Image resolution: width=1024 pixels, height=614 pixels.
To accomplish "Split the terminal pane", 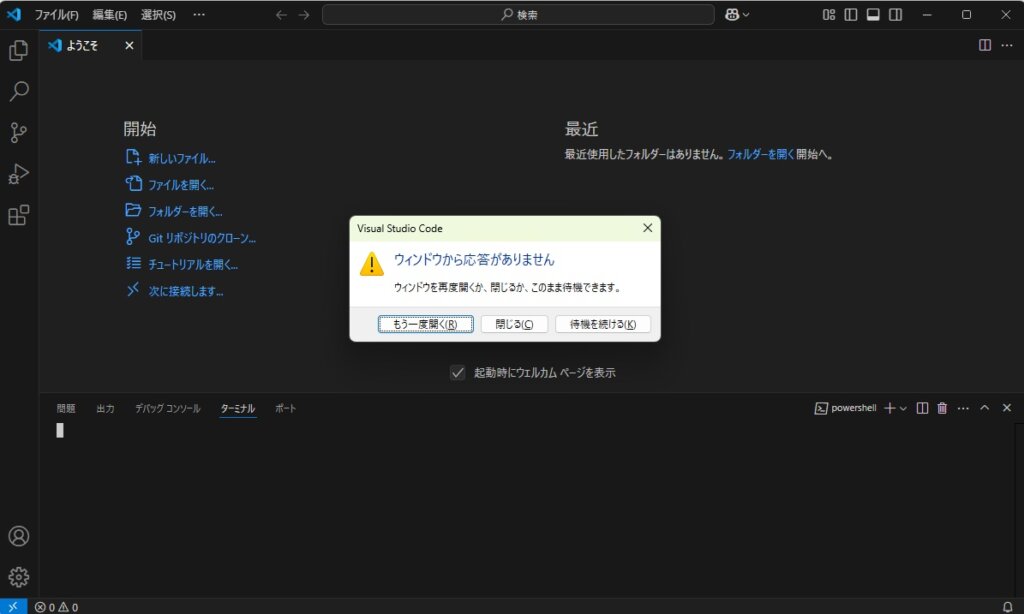I will (922, 408).
